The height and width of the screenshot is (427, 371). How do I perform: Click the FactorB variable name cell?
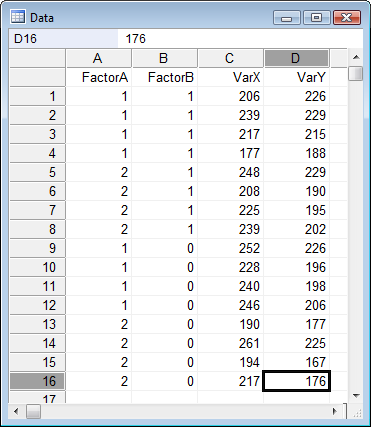click(165, 77)
